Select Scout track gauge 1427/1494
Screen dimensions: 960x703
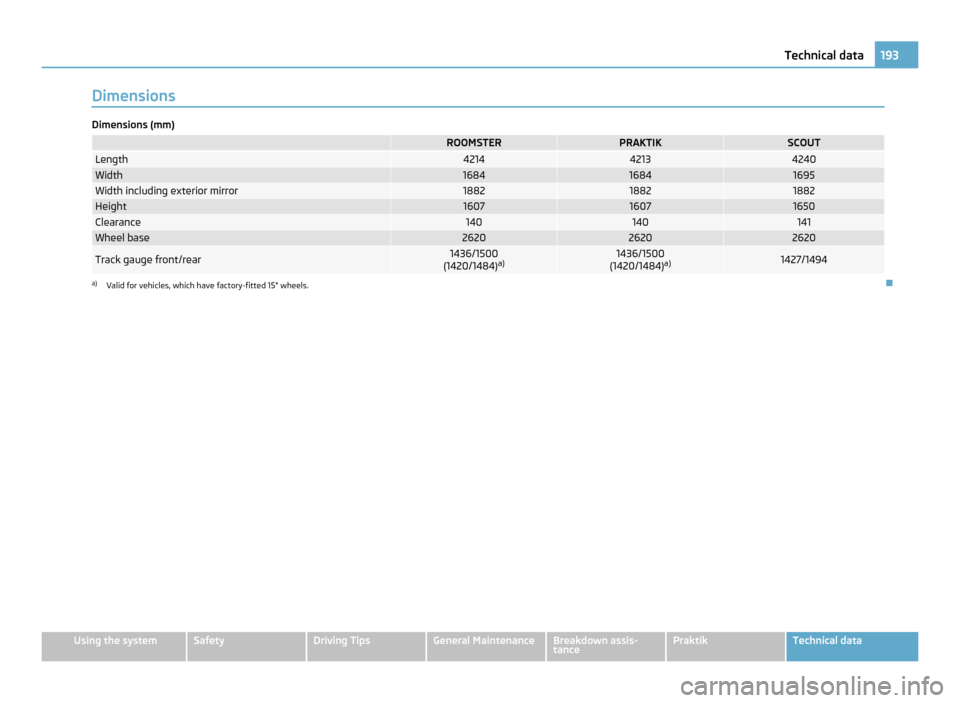[803, 260]
